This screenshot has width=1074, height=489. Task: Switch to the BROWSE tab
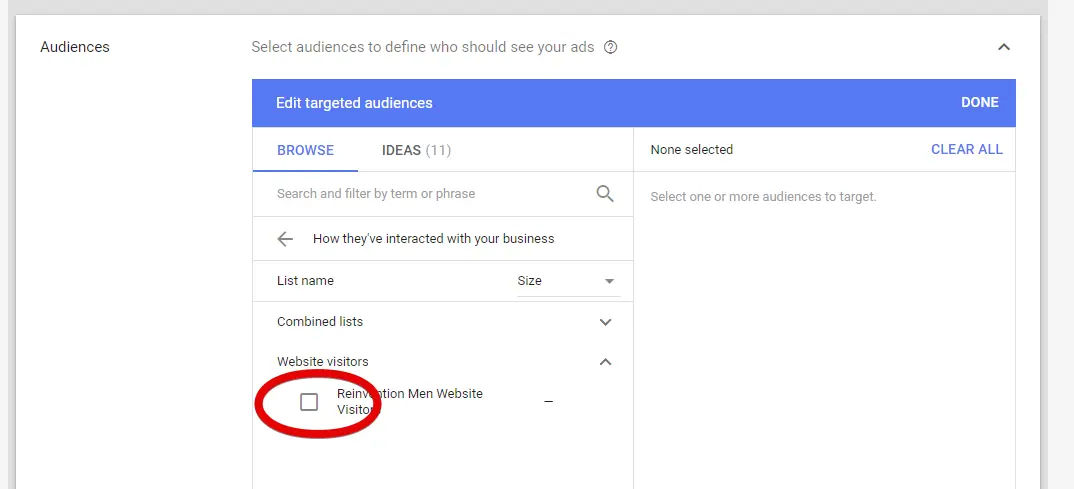point(305,150)
